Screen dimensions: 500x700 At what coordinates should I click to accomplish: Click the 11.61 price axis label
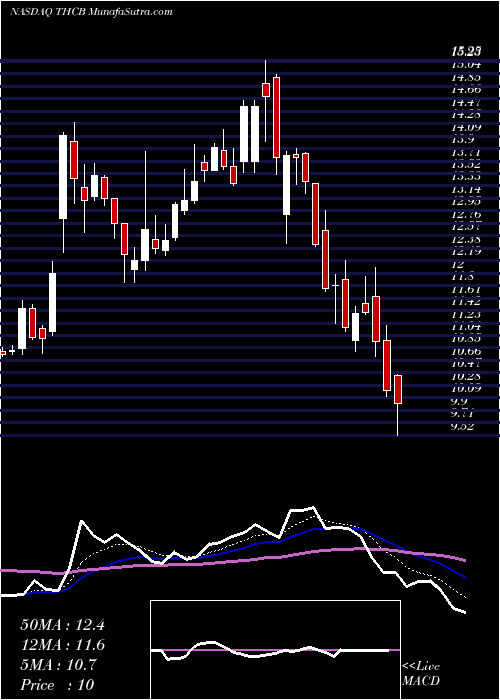tap(467, 290)
